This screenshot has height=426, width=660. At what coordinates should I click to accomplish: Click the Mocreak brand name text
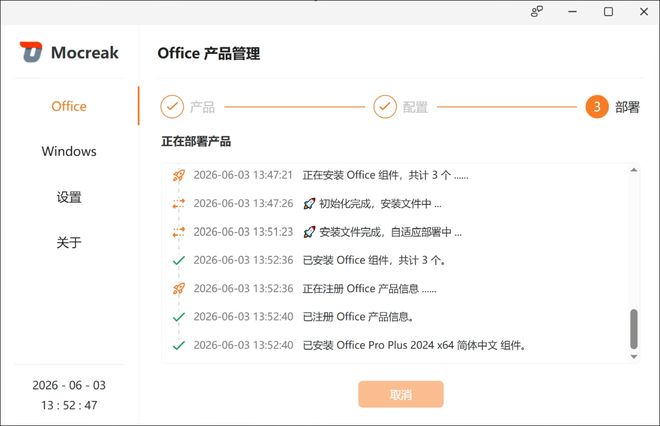[85, 53]
